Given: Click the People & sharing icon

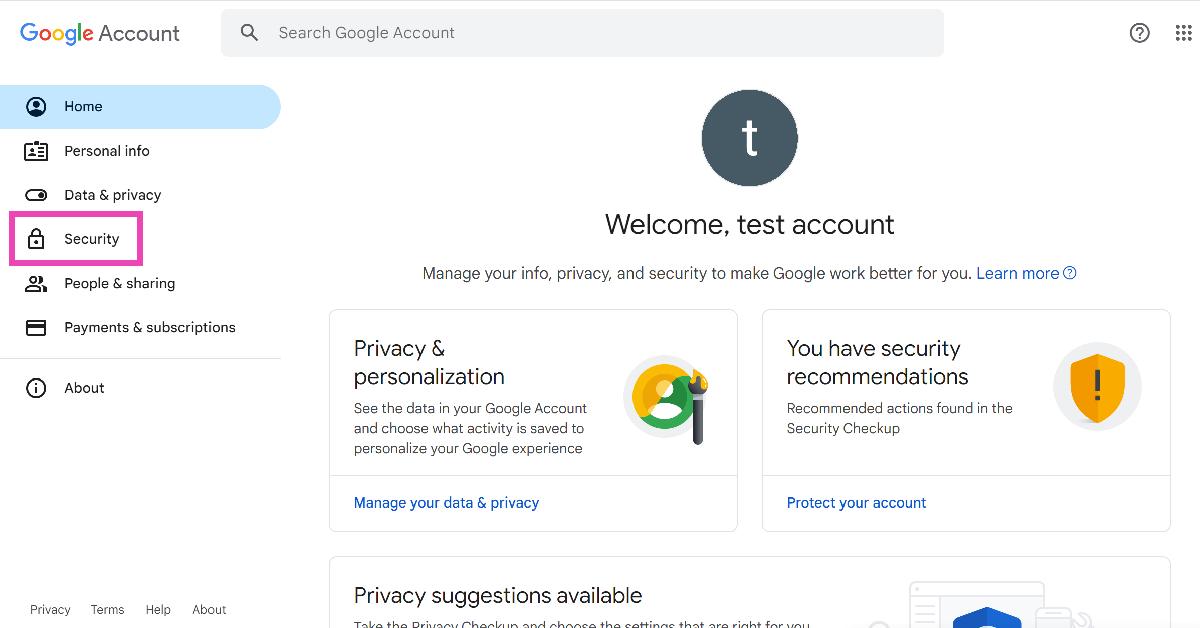Looking at the screenshot, I should pyautogui.click(x=36, y=283).
